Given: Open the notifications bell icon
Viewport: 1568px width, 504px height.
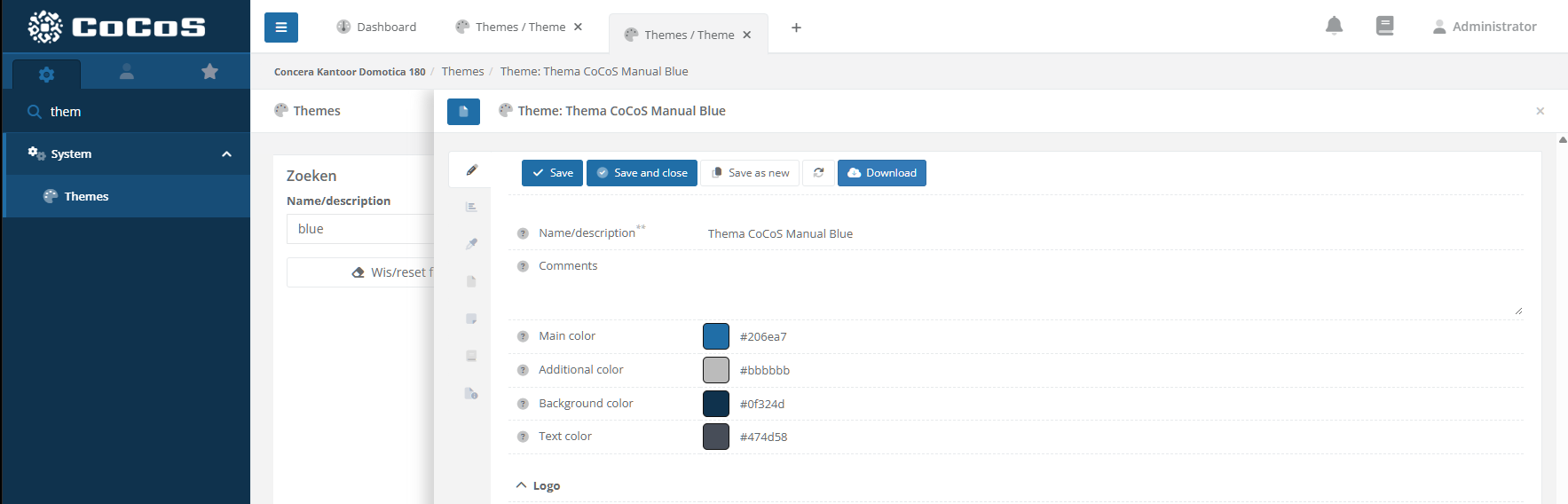Looking at the screenshot, I should (1334, 26).
